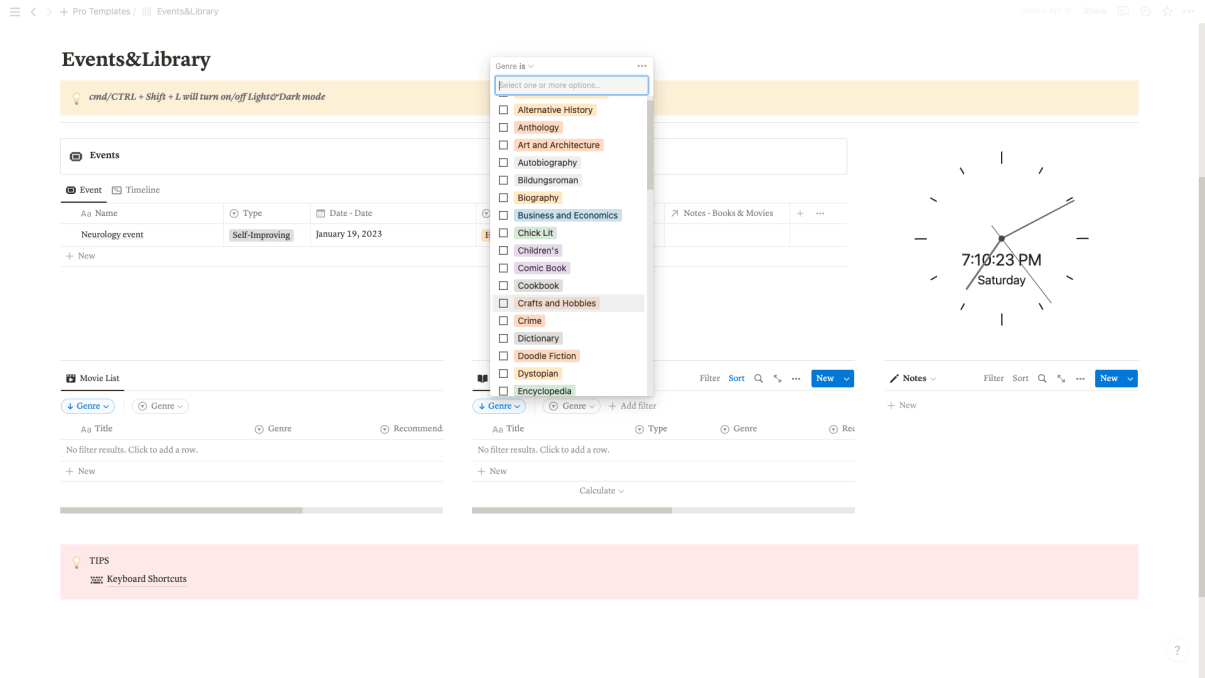Go forward with the right arrow icon
1205x678 pixels.
(49, 11)
